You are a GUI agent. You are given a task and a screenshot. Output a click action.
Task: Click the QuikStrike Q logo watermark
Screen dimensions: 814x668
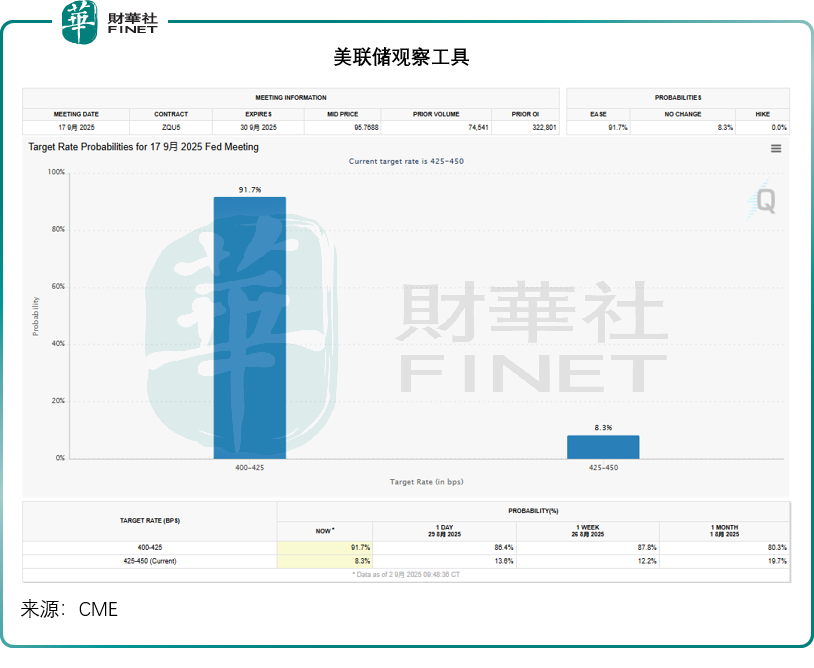click(x=764, y=200)
